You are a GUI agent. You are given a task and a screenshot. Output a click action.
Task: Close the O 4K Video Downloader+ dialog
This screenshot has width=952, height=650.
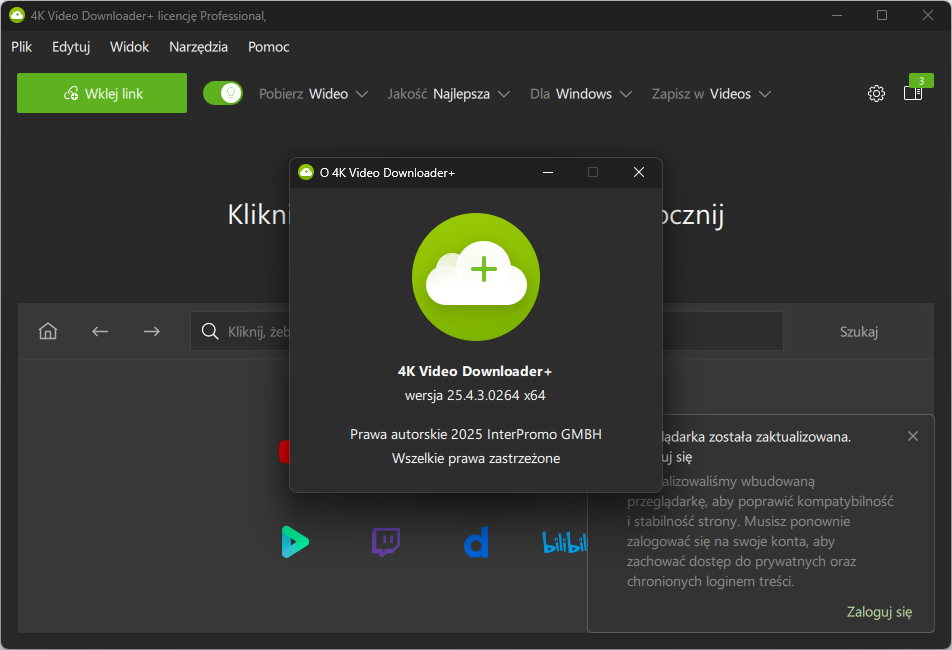(x=639, y=172)
